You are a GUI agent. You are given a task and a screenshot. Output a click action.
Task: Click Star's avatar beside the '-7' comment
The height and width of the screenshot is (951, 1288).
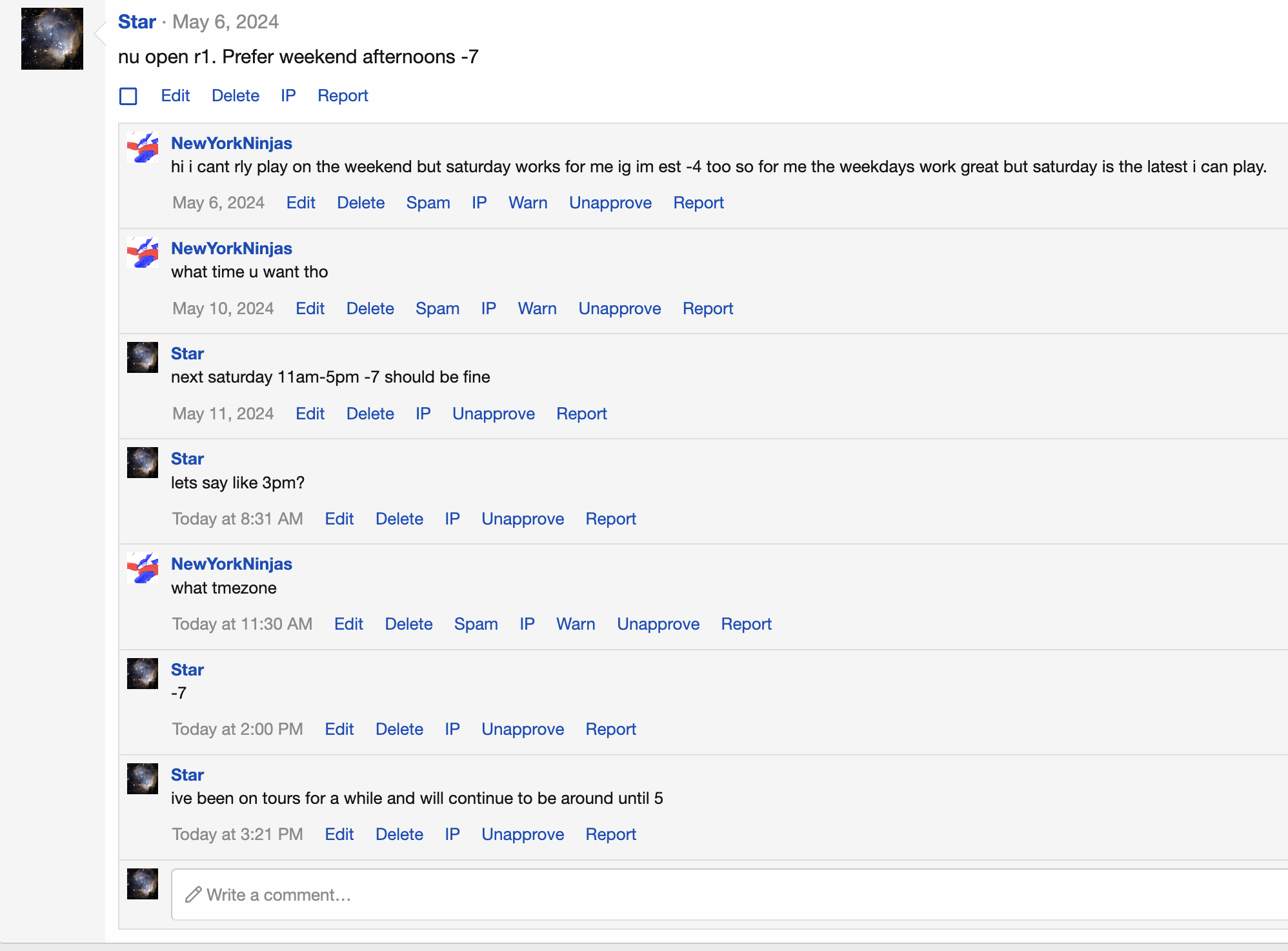click(143, 674)
